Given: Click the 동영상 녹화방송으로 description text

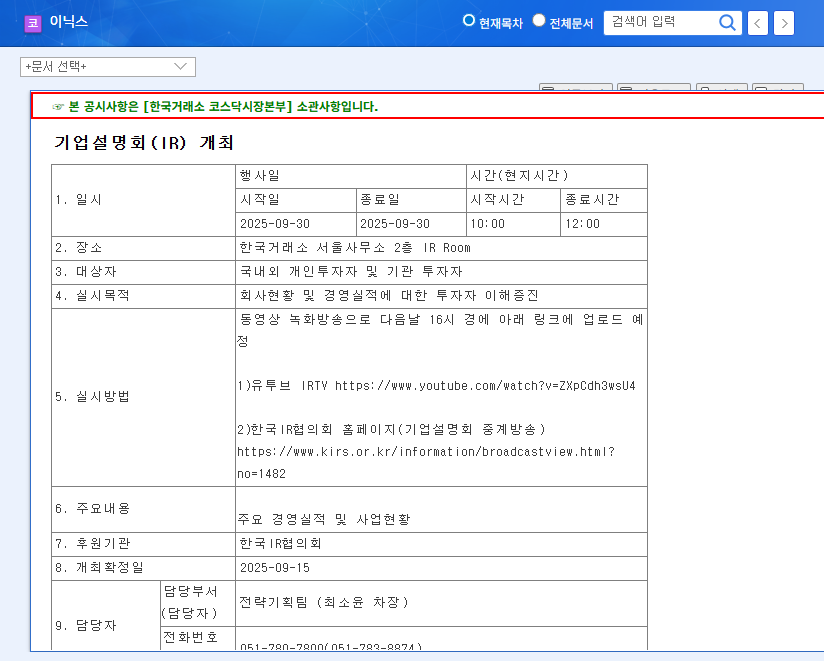Looking at the screenshot, I should [x=440, y=330].
